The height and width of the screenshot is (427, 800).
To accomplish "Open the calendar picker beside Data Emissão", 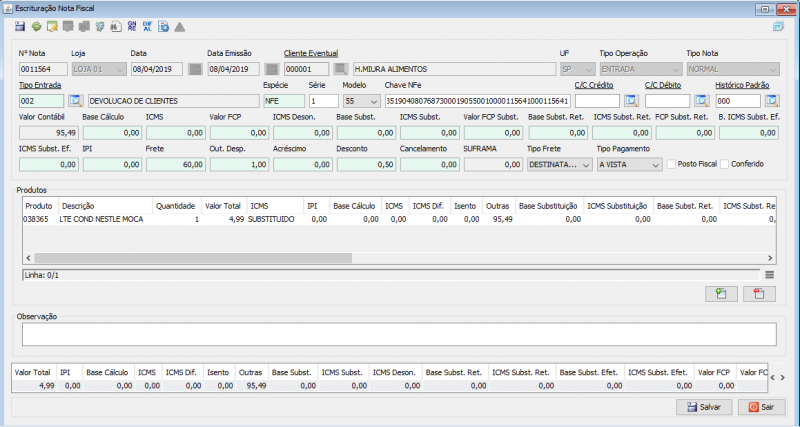I will point(272,69).
